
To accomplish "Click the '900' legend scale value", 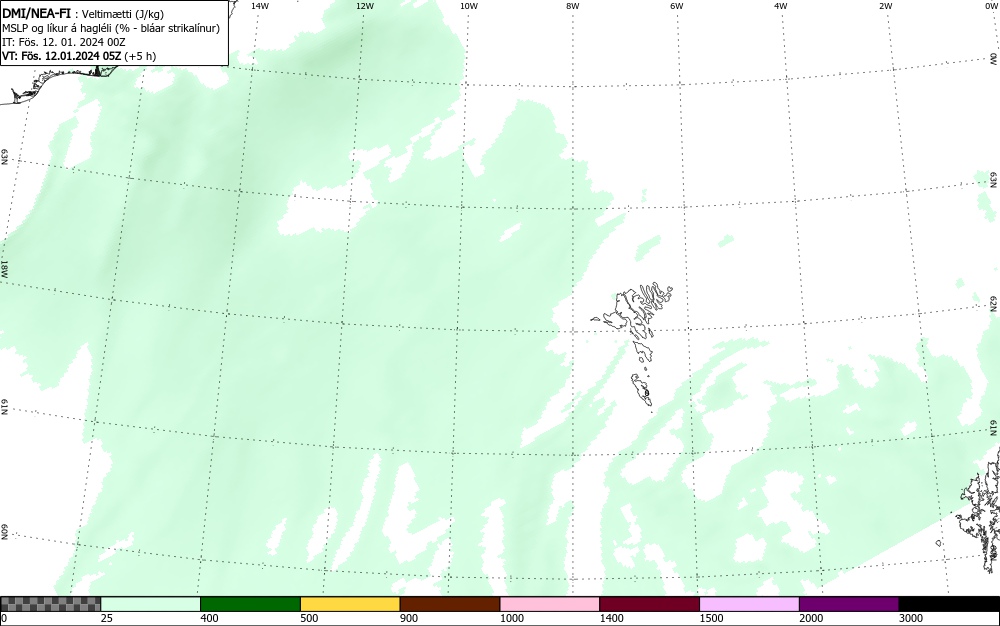I will [x=409, y=618].
